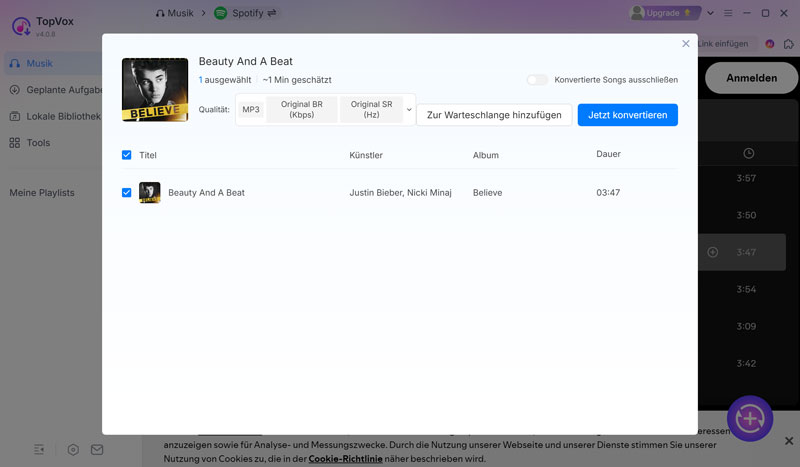Click Zur Warteschlange hinzufügen button
Viewport: 800px width, 467px height.
(495, 115)
